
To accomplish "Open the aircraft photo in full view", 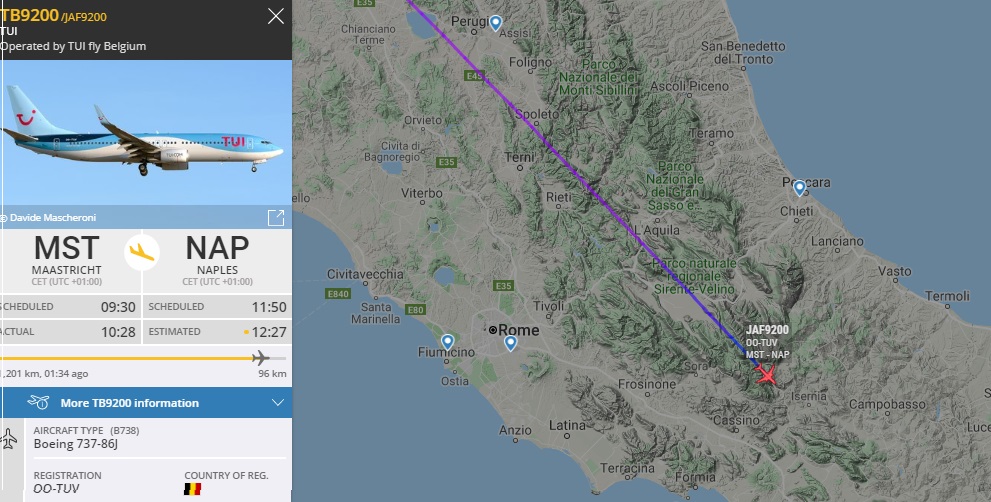I will pyautogui.click(x=276, y=217).
